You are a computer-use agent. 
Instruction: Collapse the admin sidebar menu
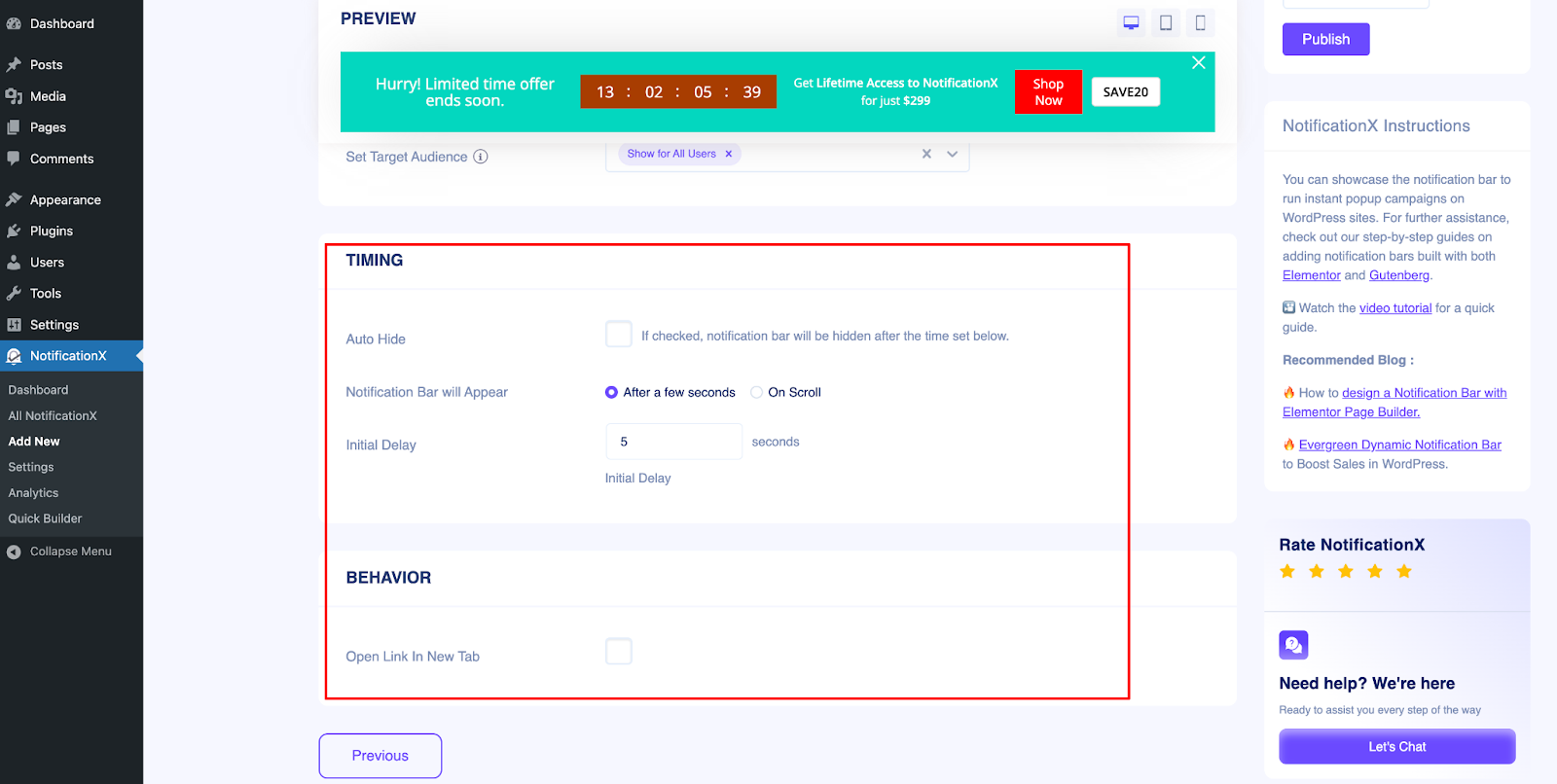[71, 552]
